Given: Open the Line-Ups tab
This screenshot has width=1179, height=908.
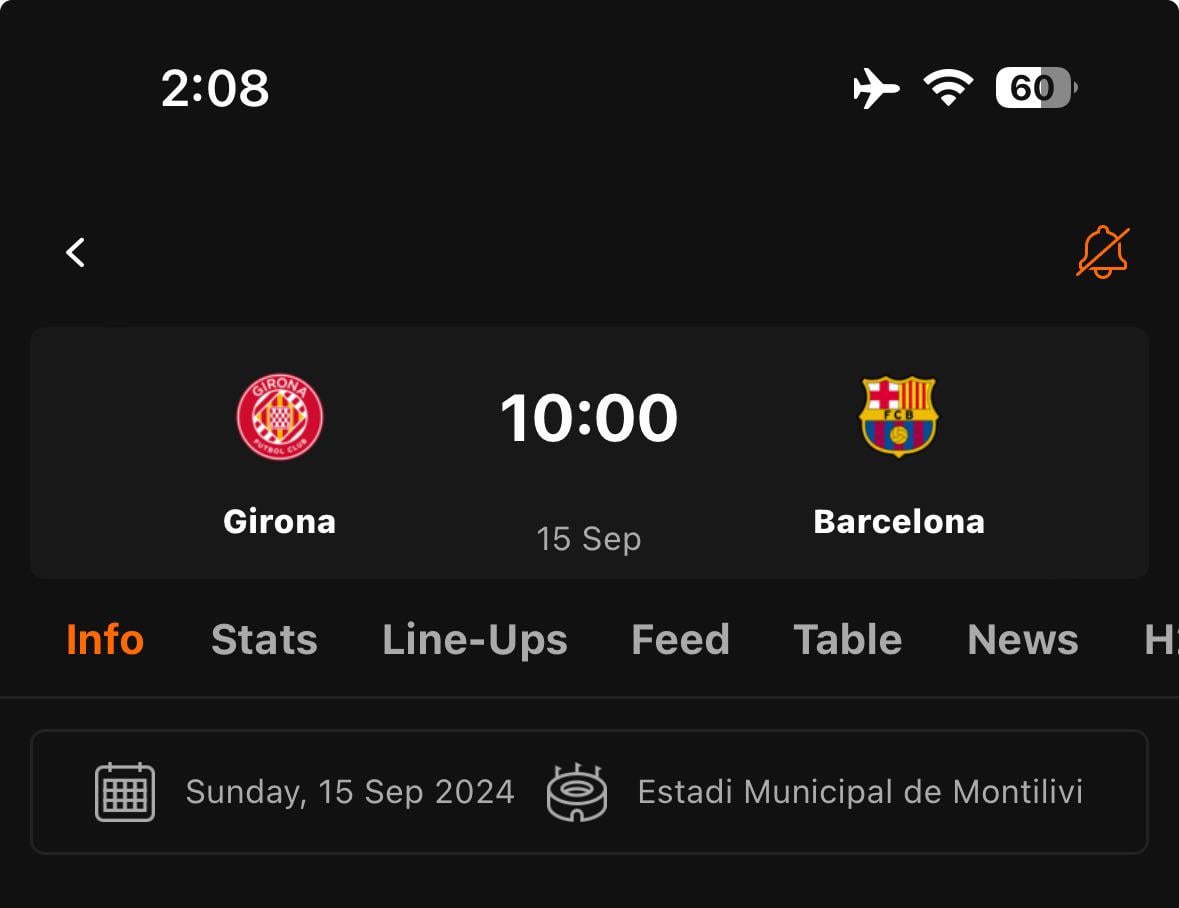Looking at the screenshot, I should [x=475, y=640].
